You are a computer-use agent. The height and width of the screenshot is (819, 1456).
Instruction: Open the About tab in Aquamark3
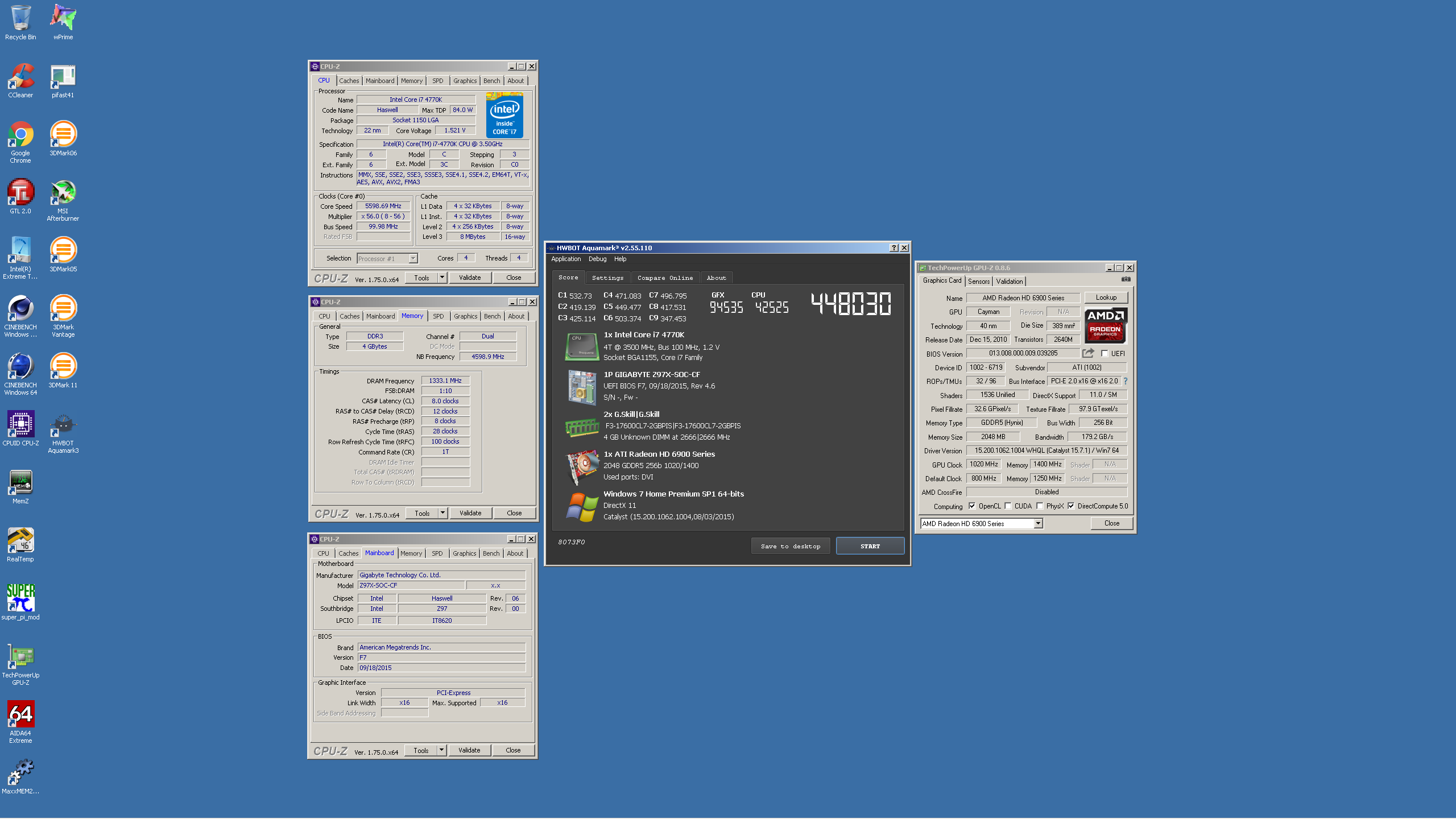(x=717, y=278)
